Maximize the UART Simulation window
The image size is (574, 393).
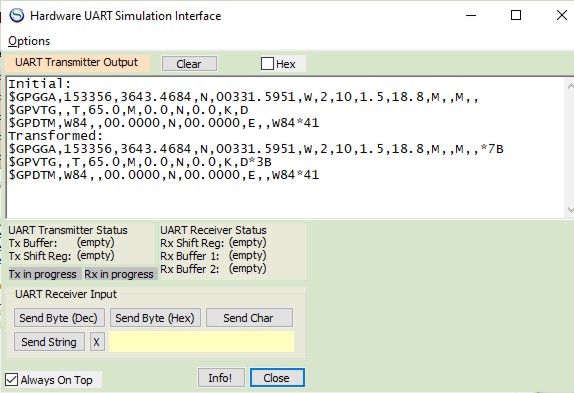coord(516,15)
